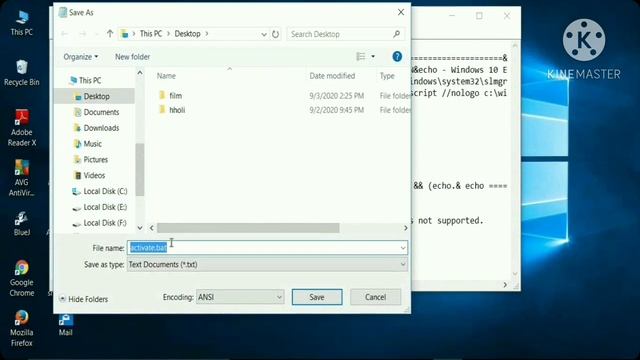Click hholi date 9/2/2020 9:45 PM
640x360 pixels.
coord(336,110)
